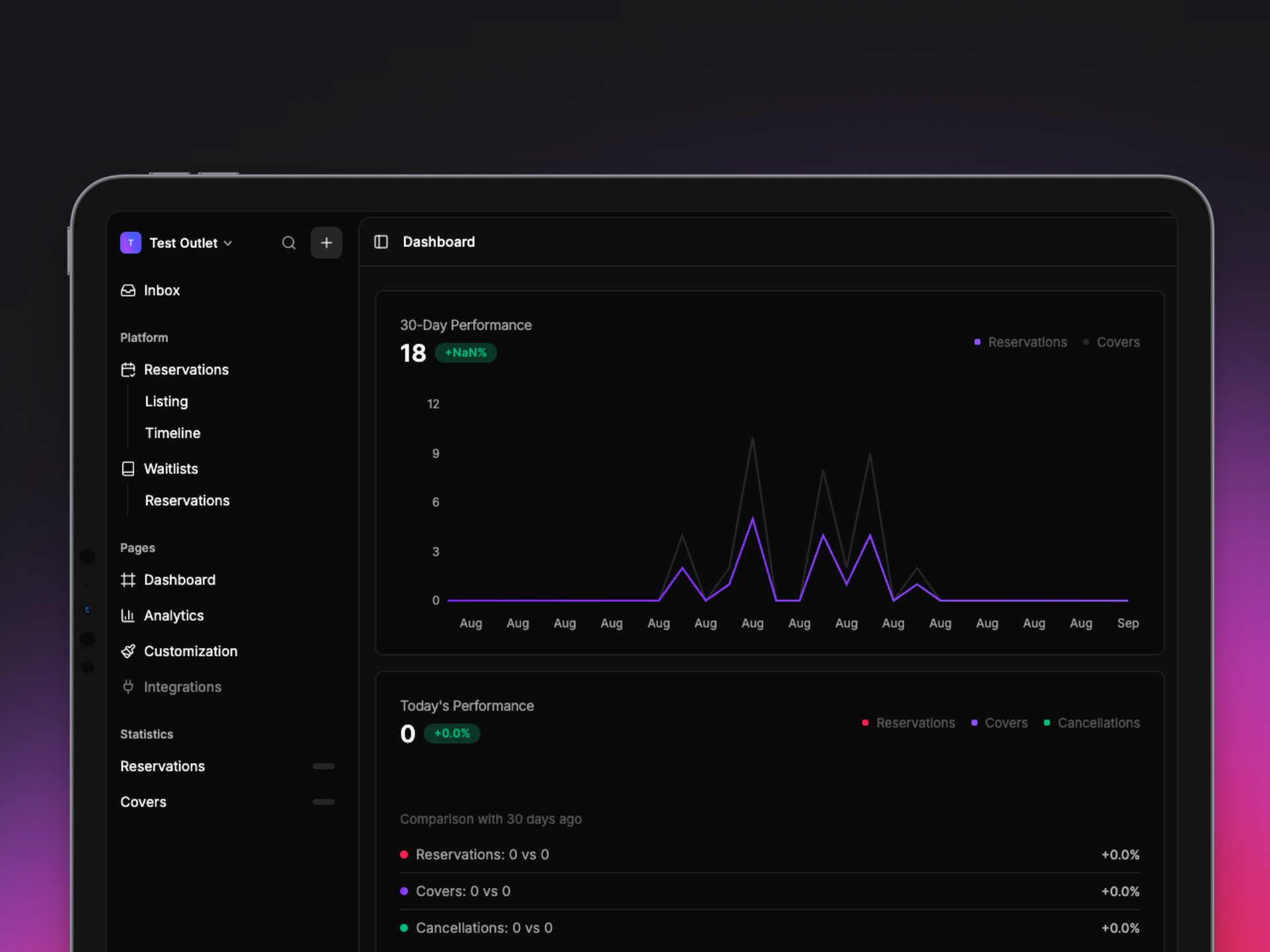Click the Inbox tray icon
This screenshot has width=1270, height=952.
tap(128, 290)
